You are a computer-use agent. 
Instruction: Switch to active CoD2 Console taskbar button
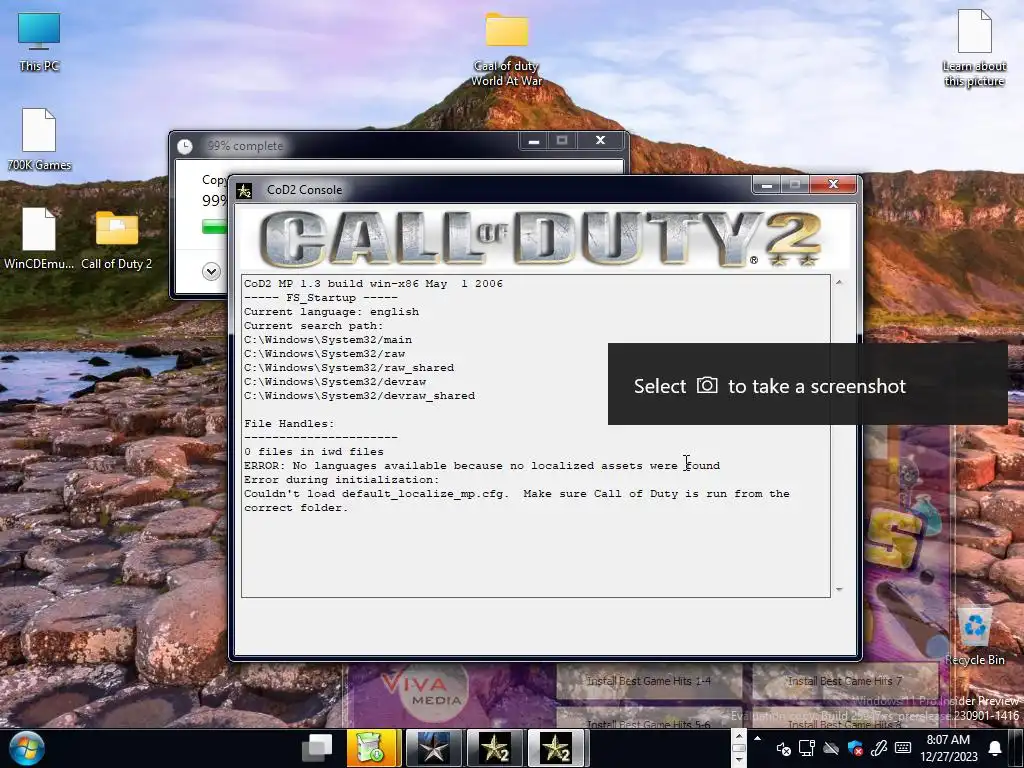(556, 748)
